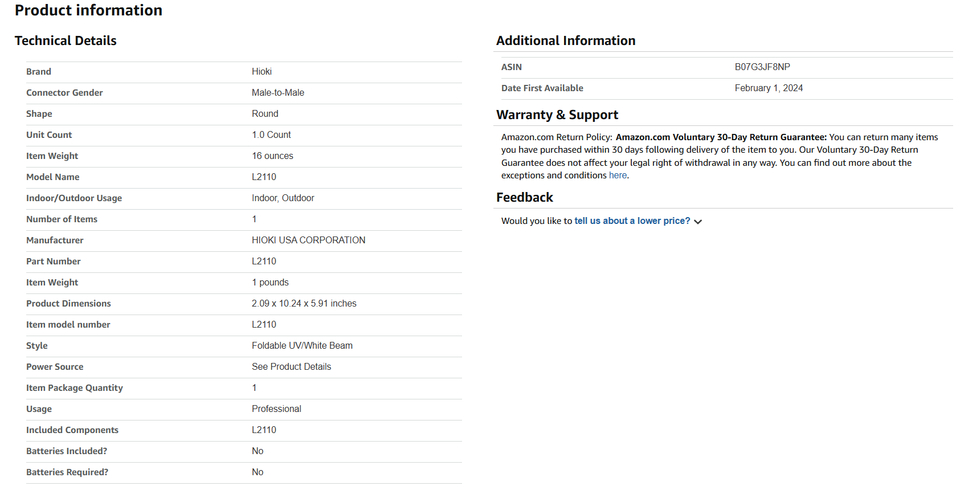
Task: Click the '16 ounces' weight value
Action: point(272,156)
